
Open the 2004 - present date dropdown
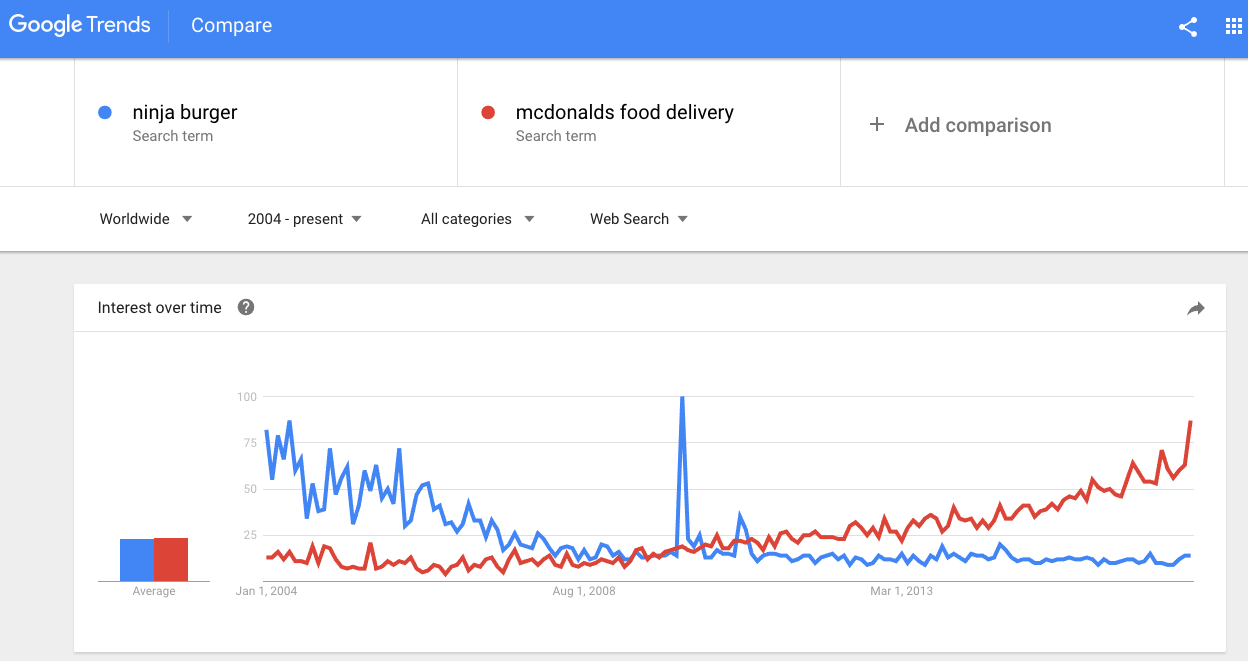[x=305, y=219]
